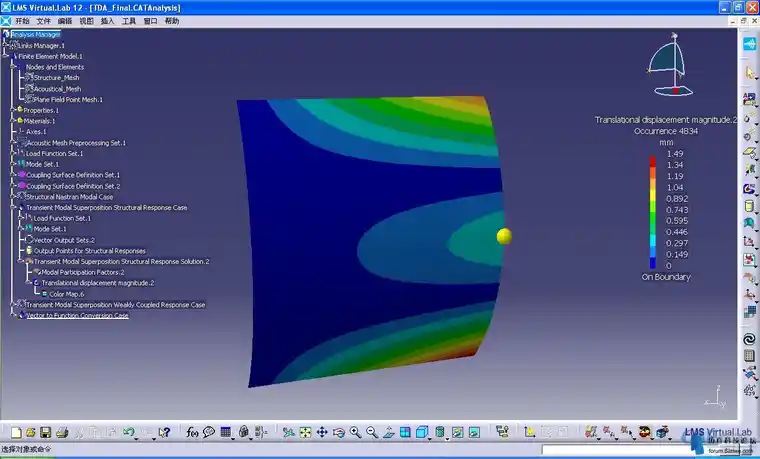Click the Zoom In magnifier icon

[x=355, y=432]
